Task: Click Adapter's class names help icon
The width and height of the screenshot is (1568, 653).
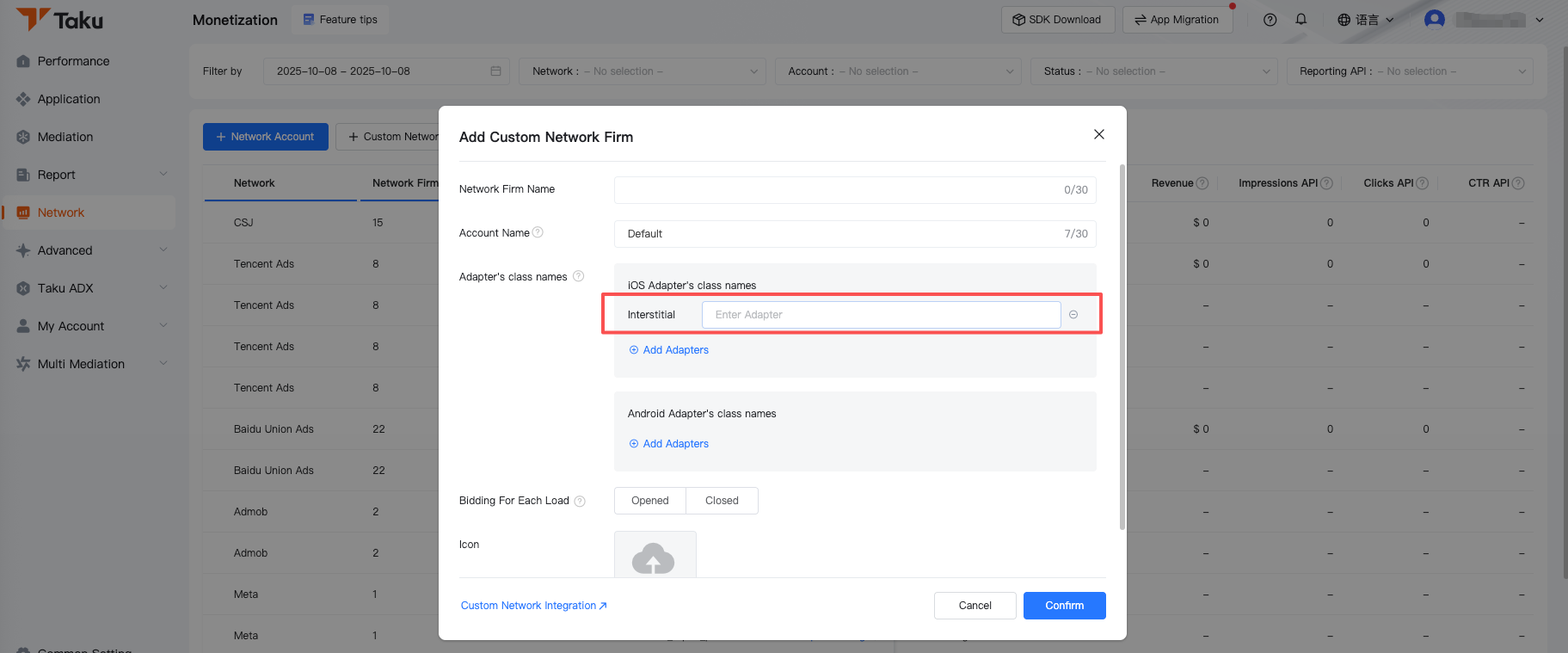Action: click(x=578, y=276)
